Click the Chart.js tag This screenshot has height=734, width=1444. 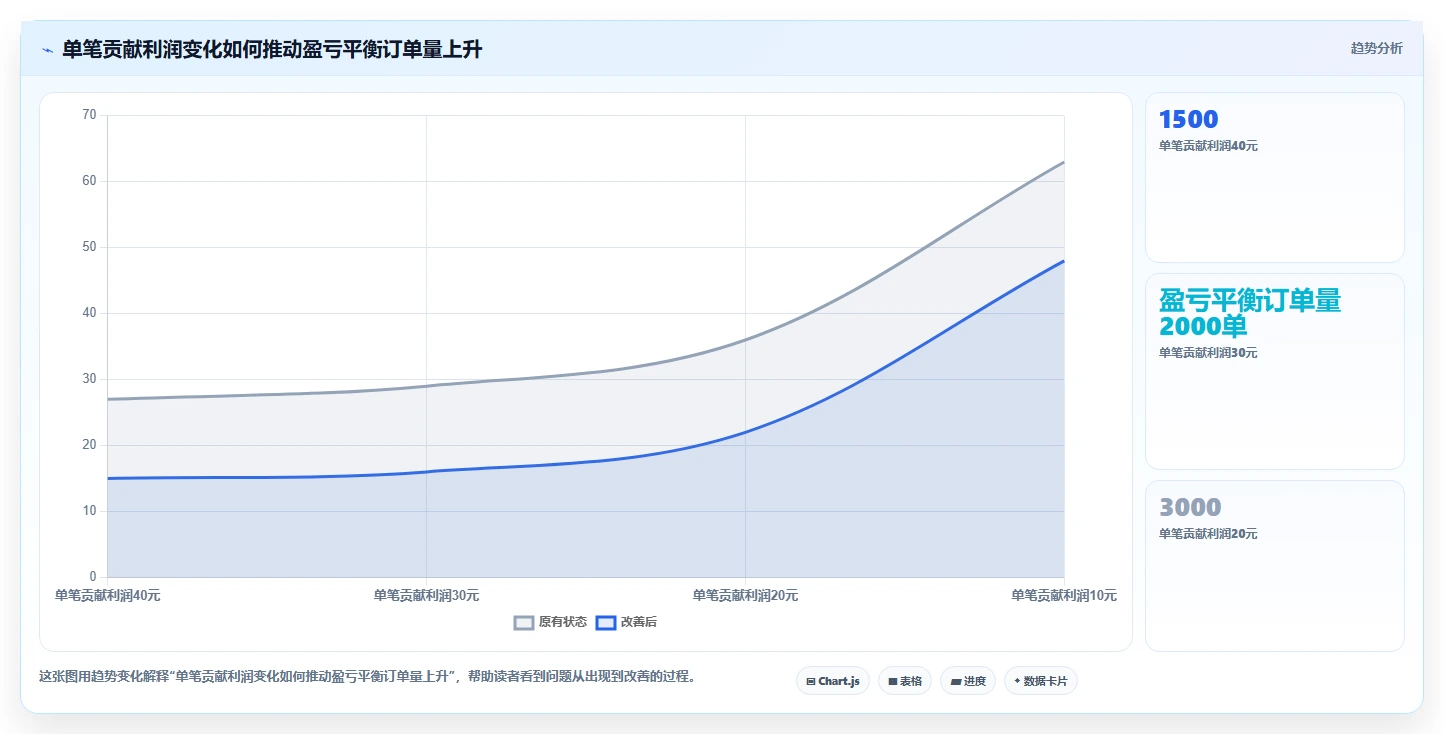pos(833,681)
